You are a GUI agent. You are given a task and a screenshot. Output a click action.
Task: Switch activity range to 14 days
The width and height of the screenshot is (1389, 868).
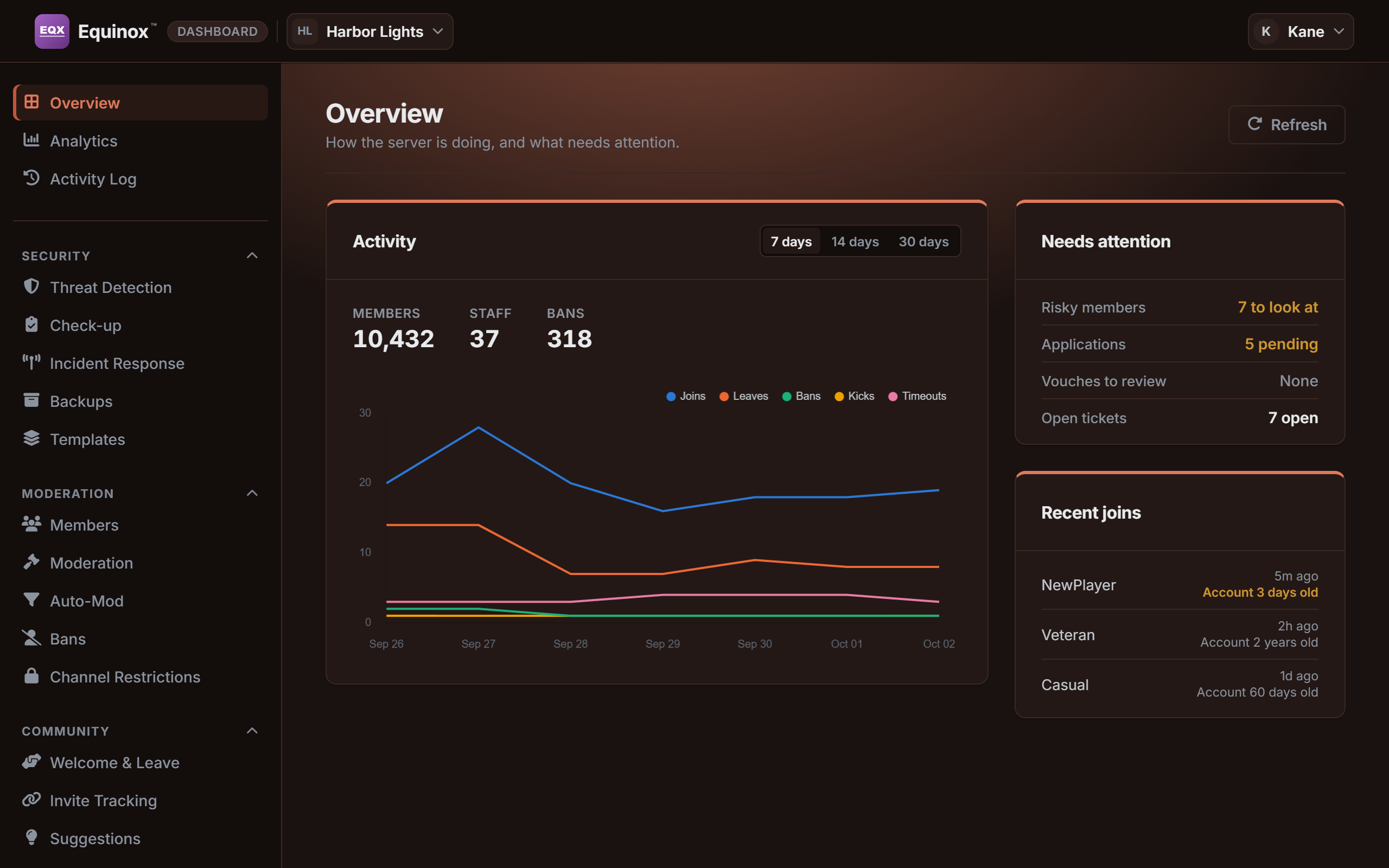pos(855,241)
